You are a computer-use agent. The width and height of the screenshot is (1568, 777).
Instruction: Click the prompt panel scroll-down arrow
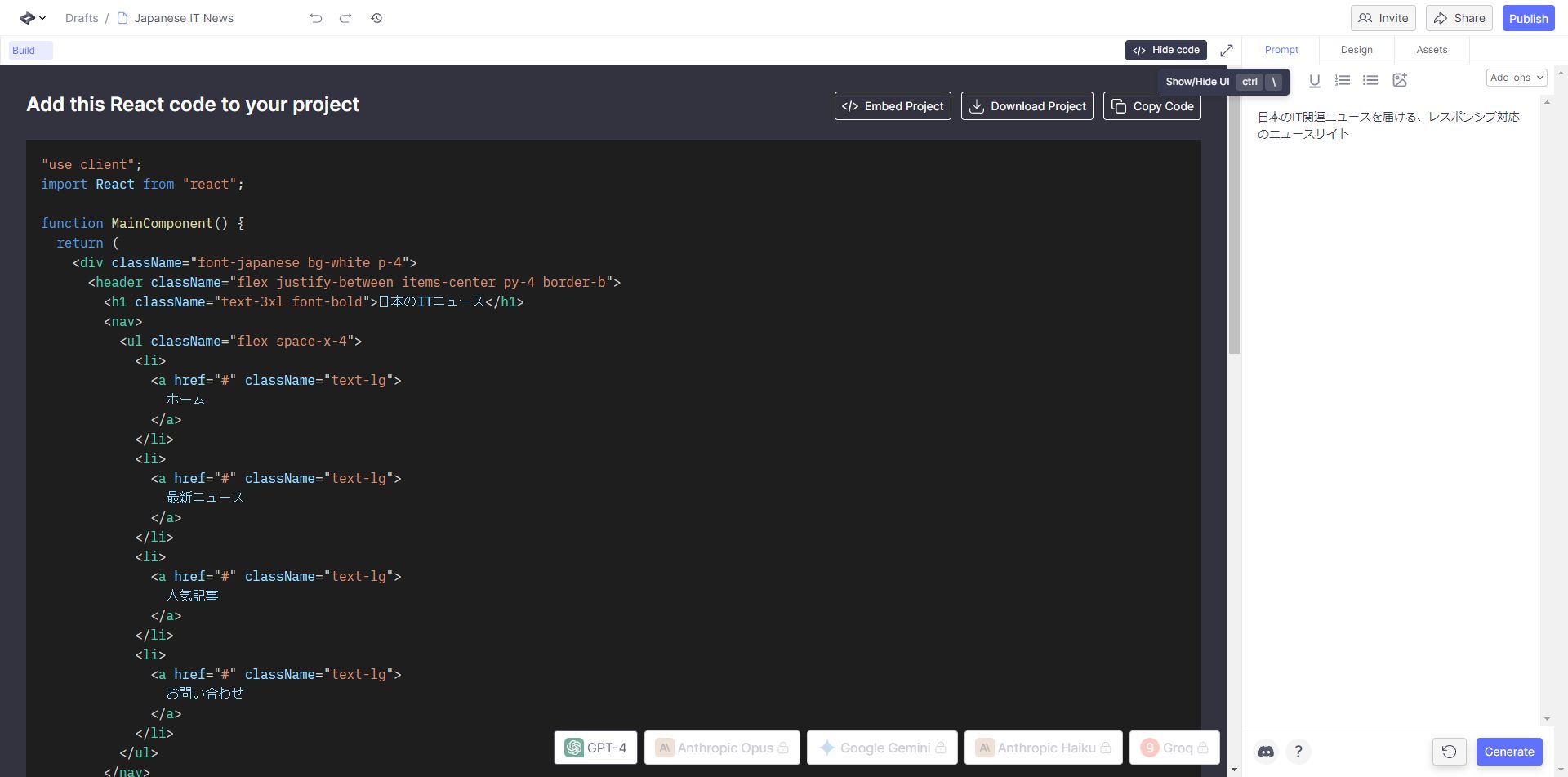pos(1547,719)
